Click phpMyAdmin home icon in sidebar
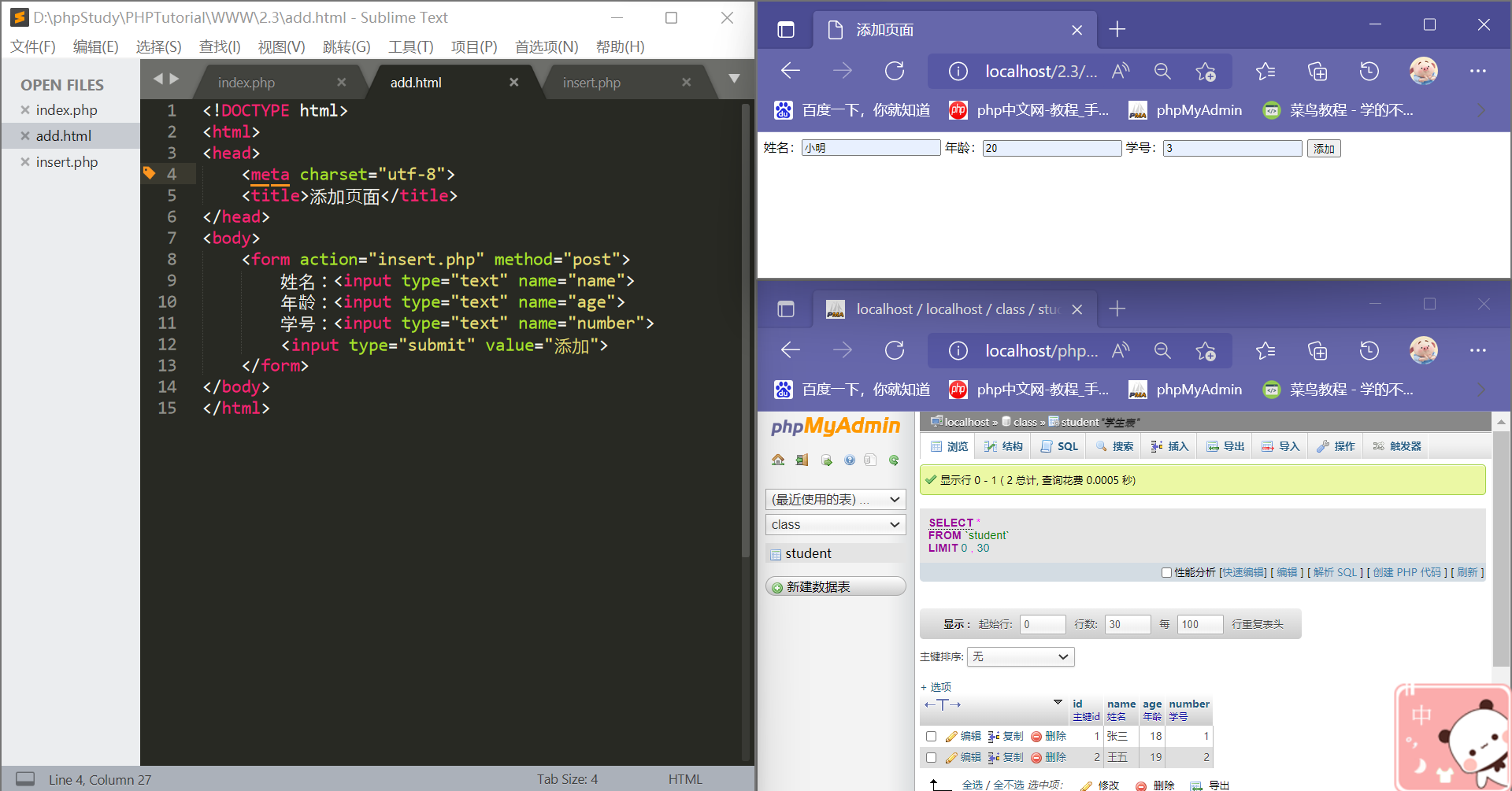This screenshot has height=791, width=1512. 778,460
